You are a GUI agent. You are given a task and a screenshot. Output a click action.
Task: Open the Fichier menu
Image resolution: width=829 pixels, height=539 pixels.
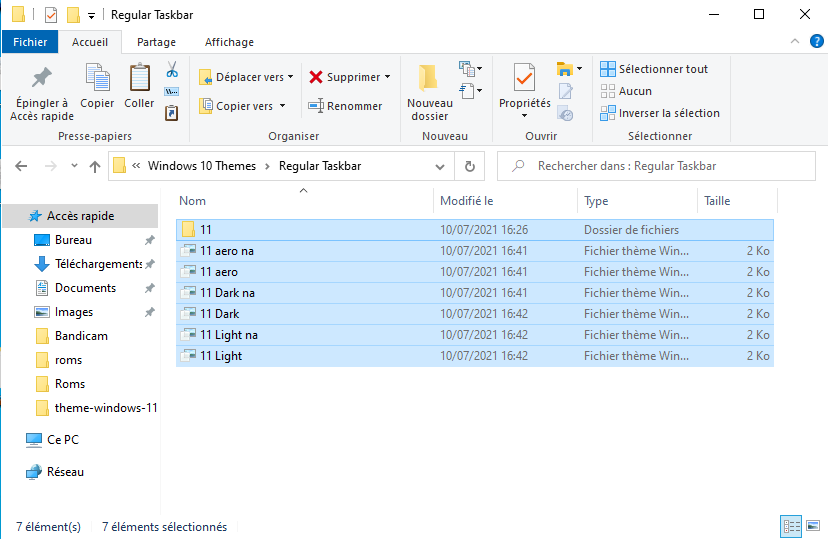pyautogui.click(x=30, y=42)
